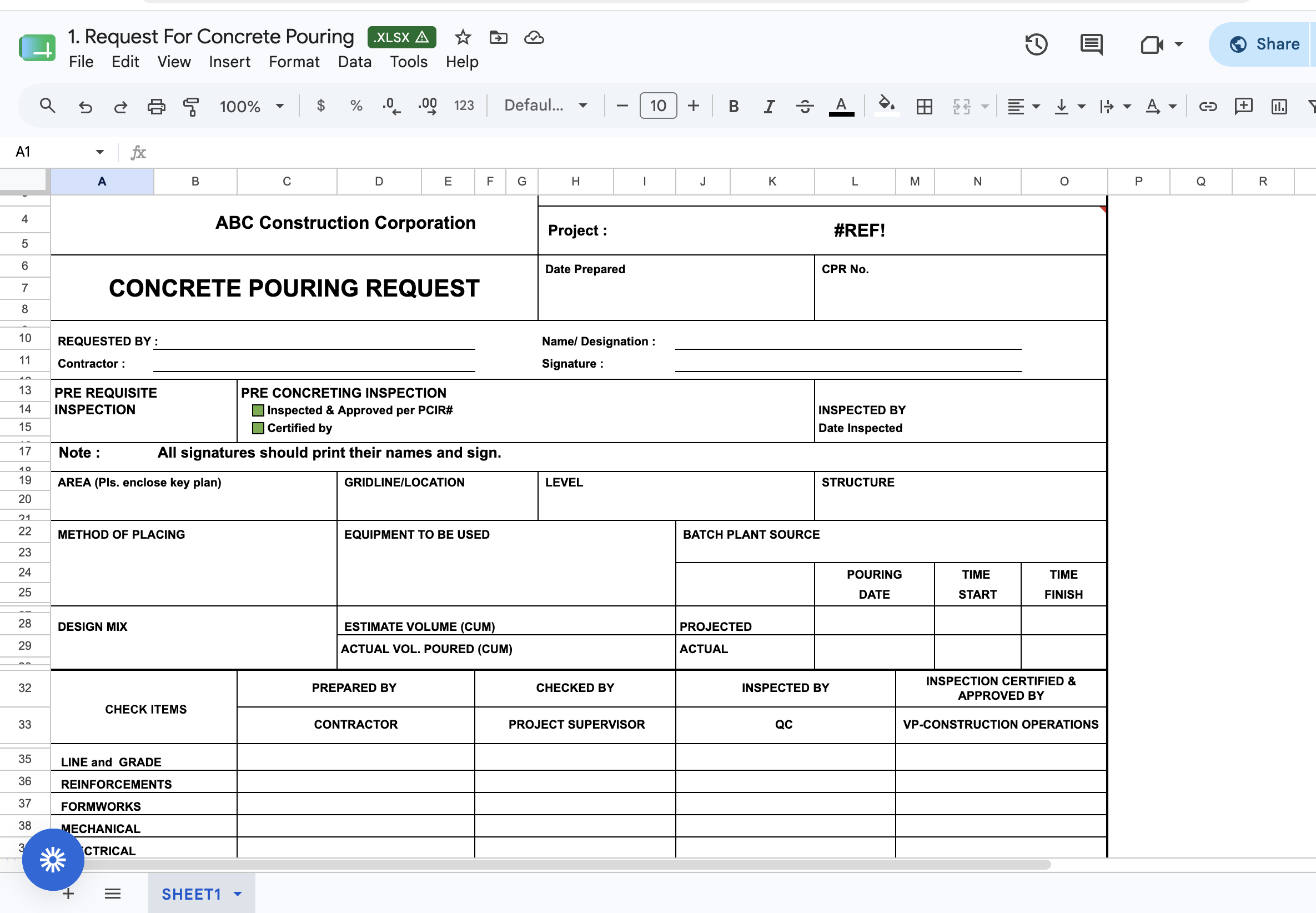
Task: Open the 123 more formats button
Action: (464, 106)
